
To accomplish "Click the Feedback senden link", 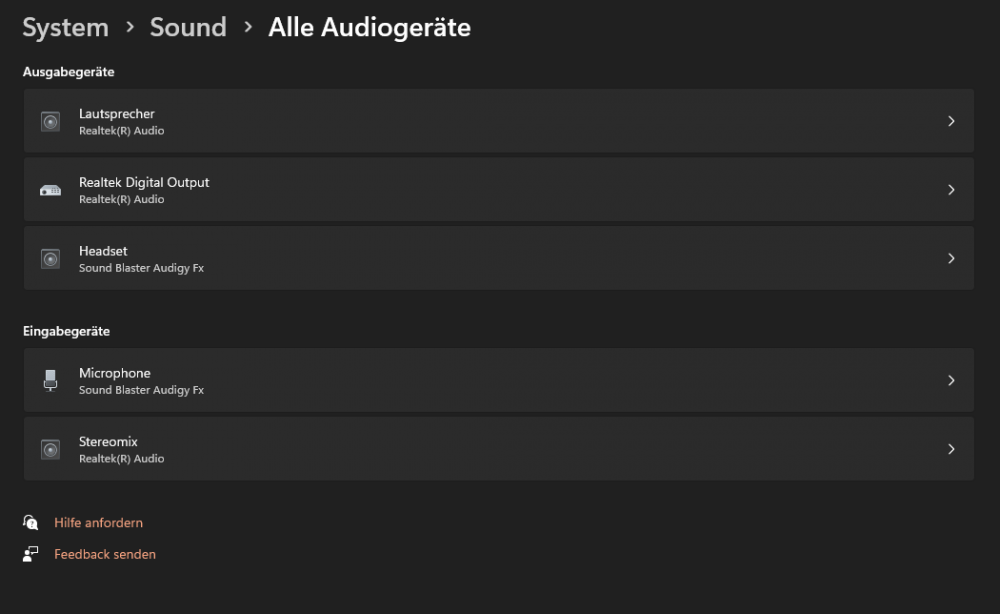I will coord(105,554).
